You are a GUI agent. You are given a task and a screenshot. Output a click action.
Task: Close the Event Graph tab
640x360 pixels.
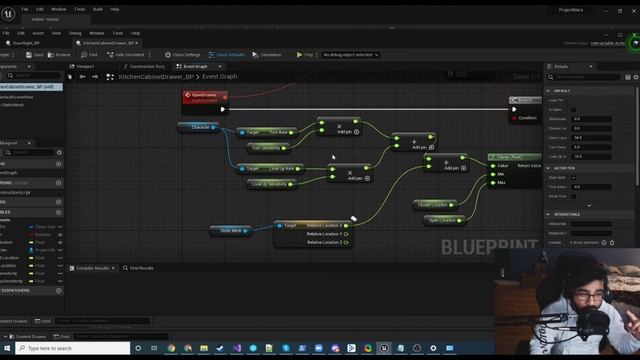click(220, 67)
